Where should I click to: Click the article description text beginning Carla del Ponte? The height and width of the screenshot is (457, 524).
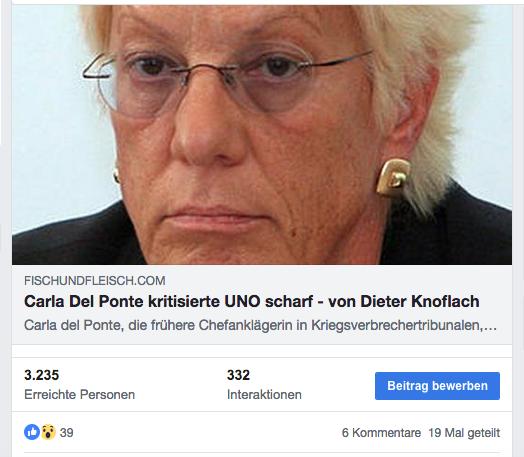(x=260, y=325)
